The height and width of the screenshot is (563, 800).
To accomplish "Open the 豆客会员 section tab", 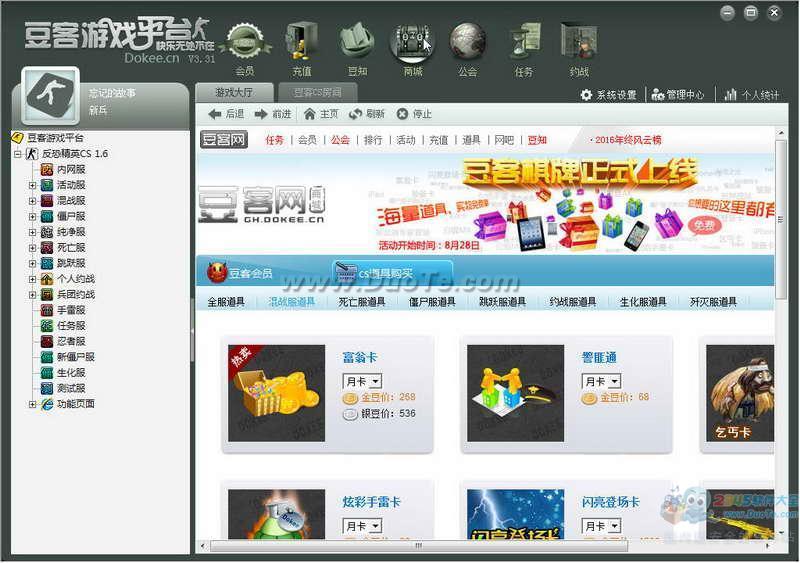I will tap(240, 273).
